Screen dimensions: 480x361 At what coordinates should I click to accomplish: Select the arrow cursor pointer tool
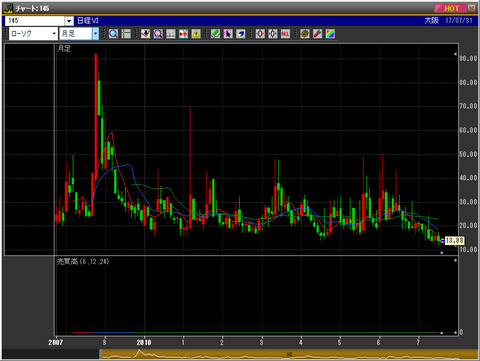(x=228, y=34)
